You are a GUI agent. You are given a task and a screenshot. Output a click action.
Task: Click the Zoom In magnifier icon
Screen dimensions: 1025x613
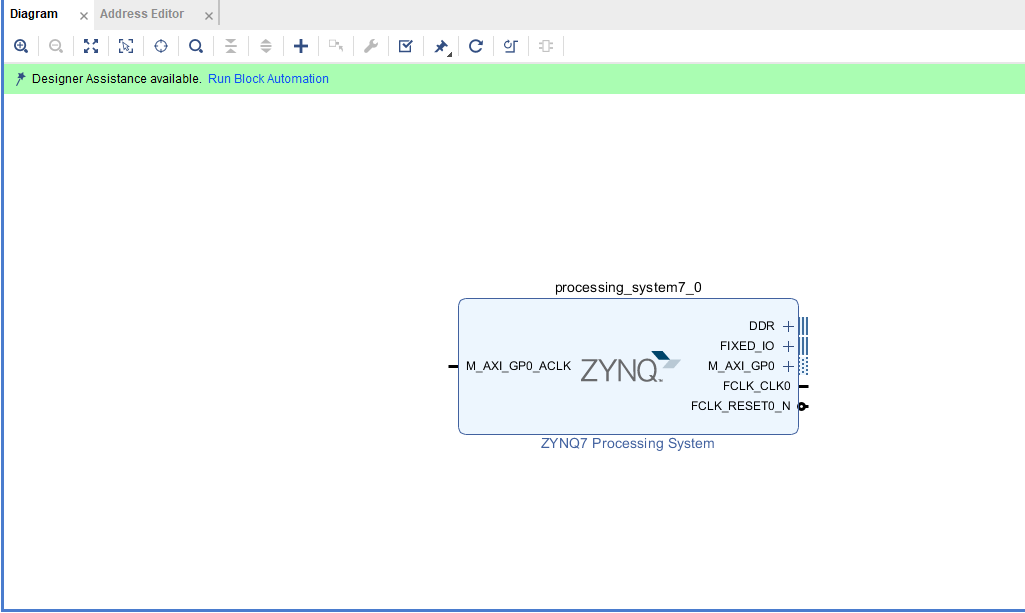click(x=21, y=46)
